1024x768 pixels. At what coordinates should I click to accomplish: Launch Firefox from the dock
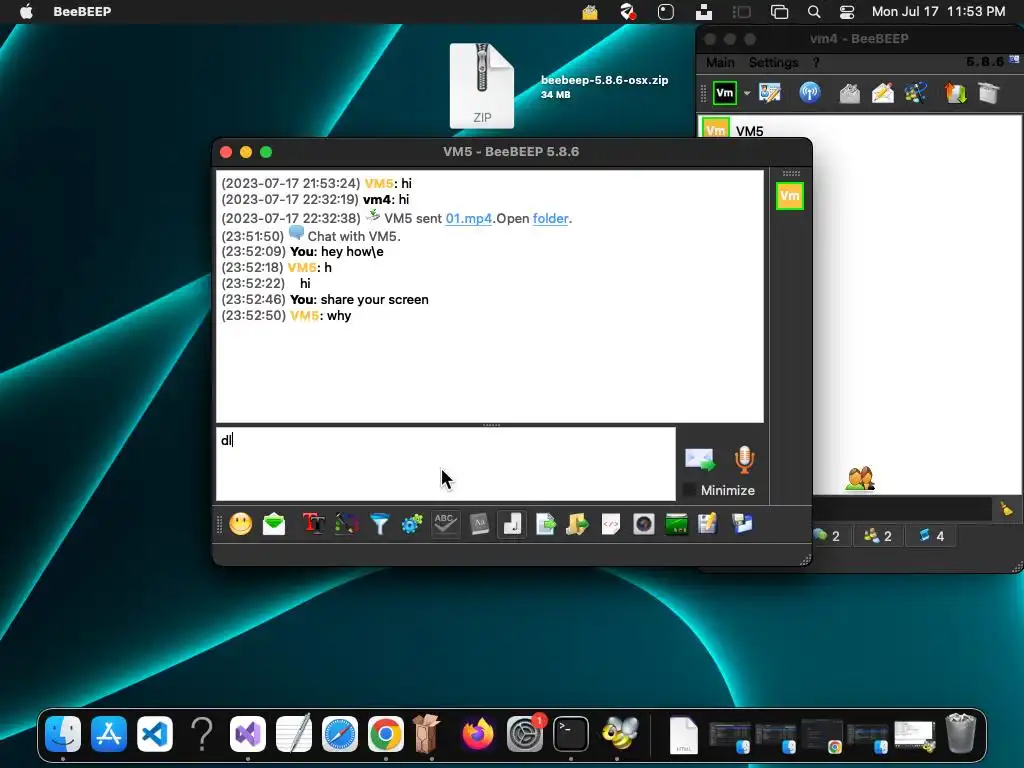coord(478,734)
